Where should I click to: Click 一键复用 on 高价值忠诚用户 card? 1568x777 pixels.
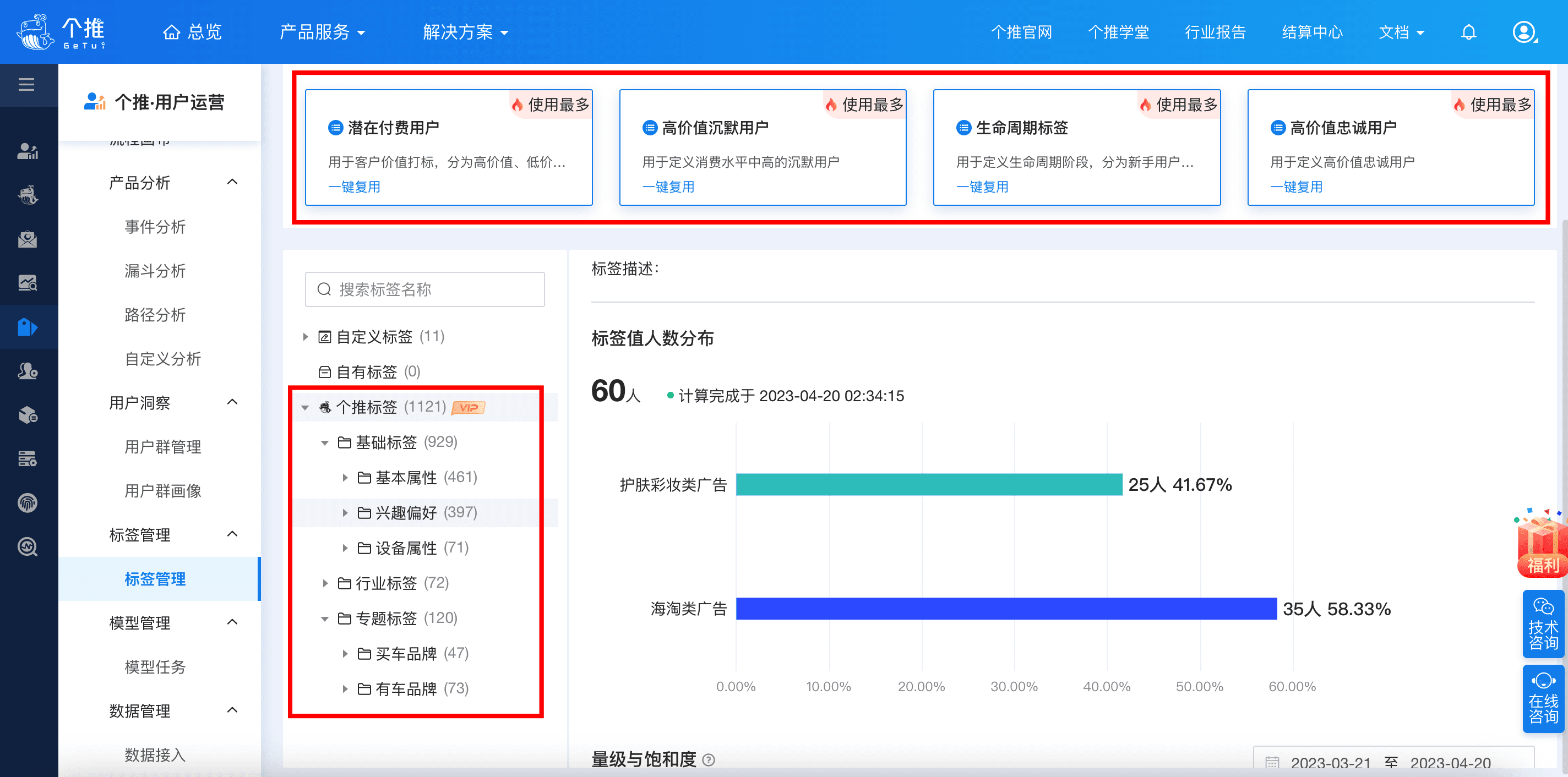[x=1297, y=187]
